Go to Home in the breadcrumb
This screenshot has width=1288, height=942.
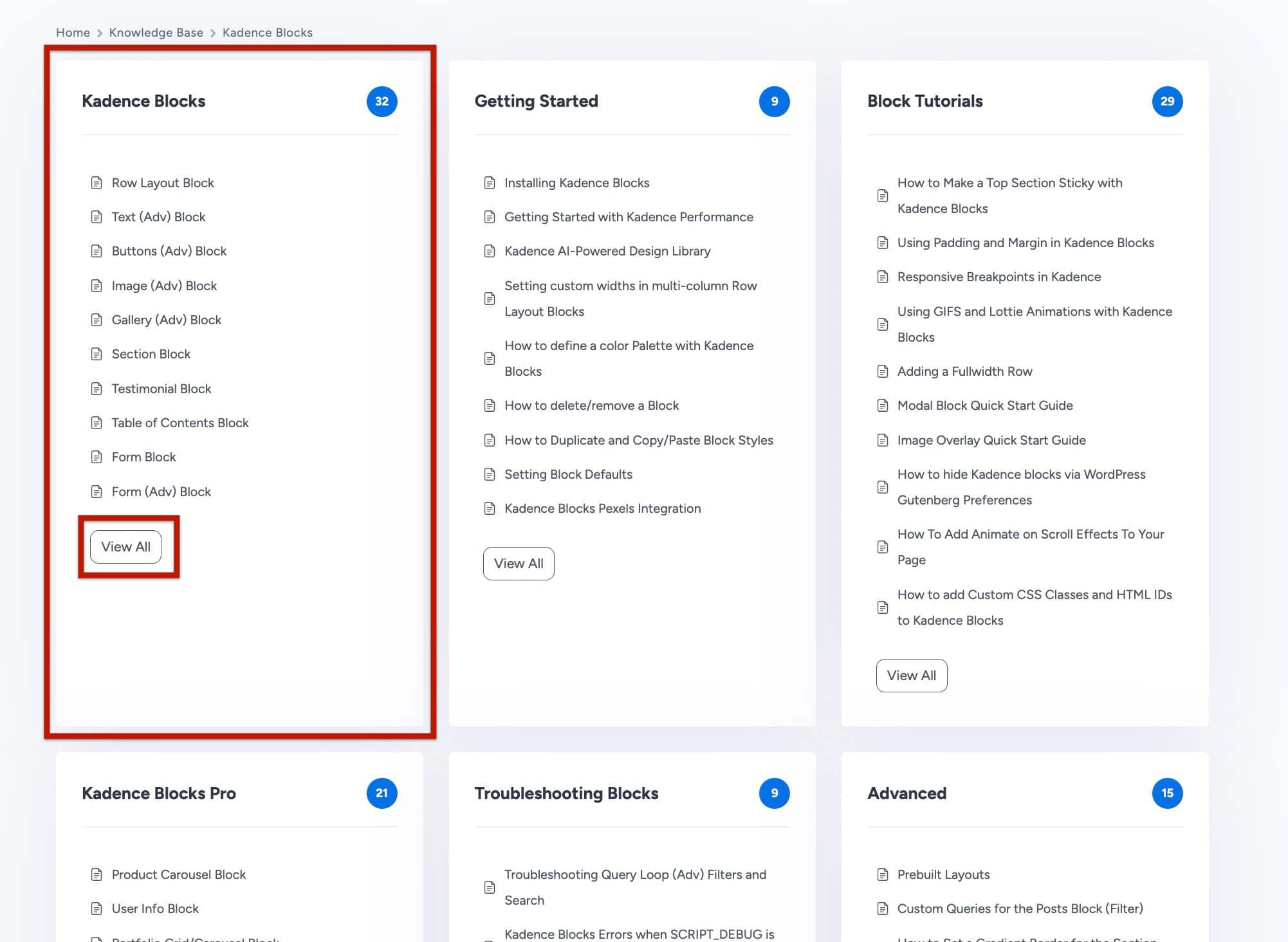point(73,32)
